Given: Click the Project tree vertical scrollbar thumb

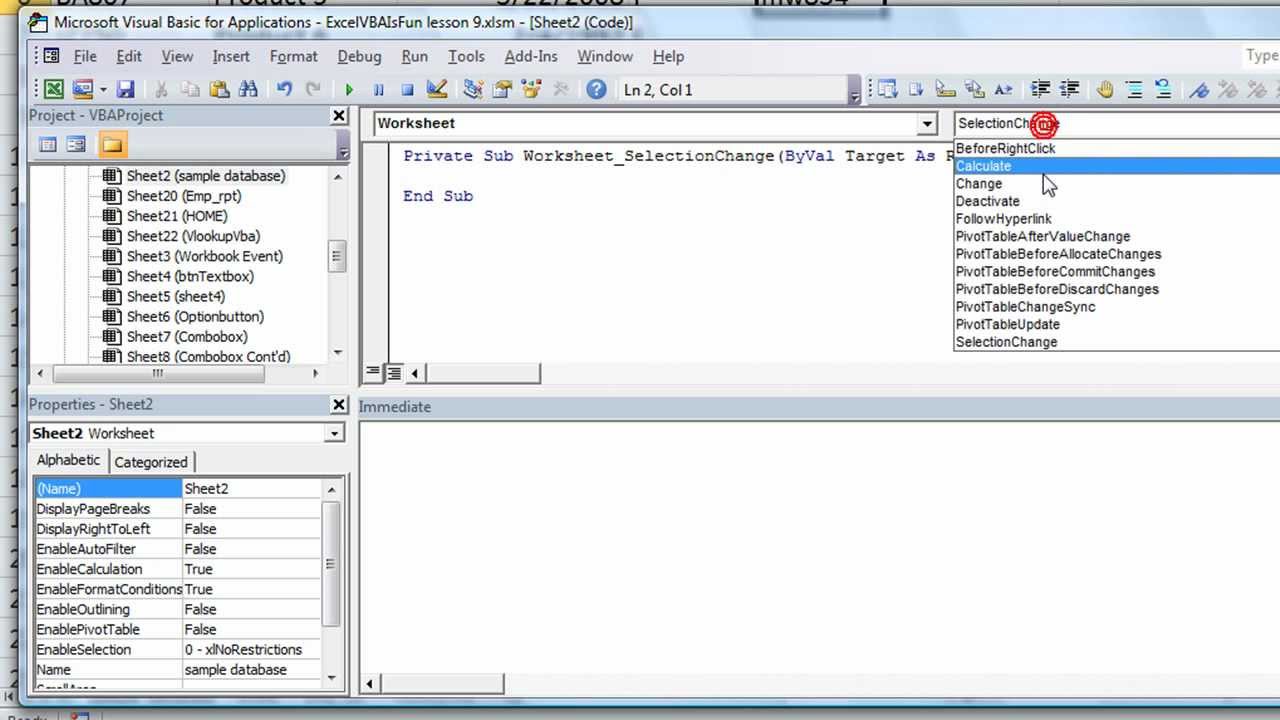Looking at the screenshot, I should (337, 256).
